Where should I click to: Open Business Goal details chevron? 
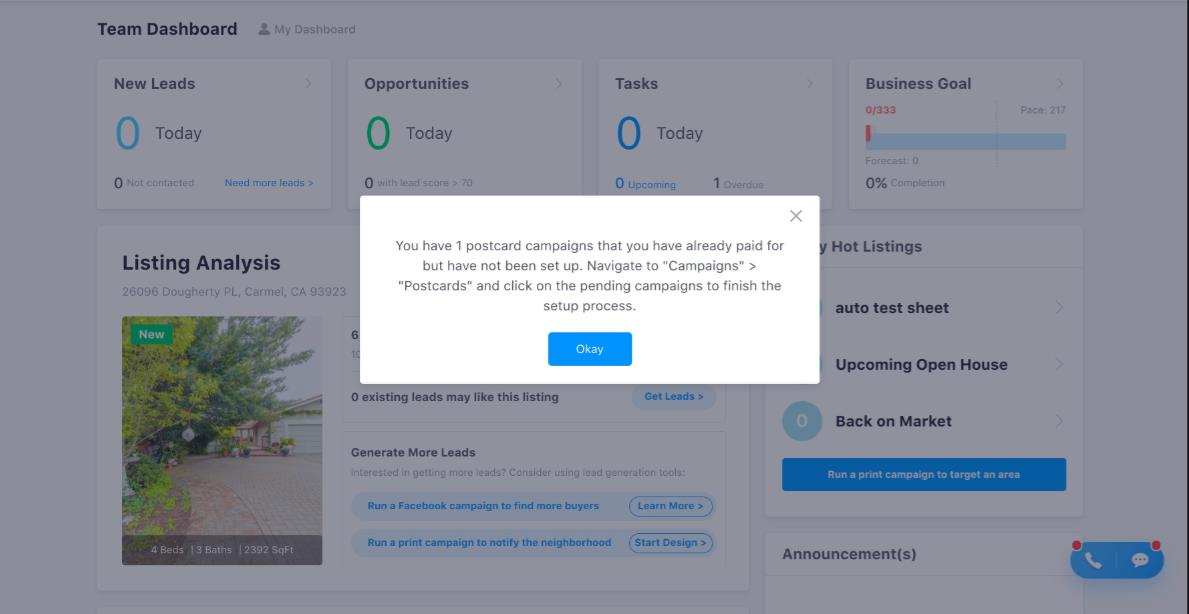[x=1060, y=84]
